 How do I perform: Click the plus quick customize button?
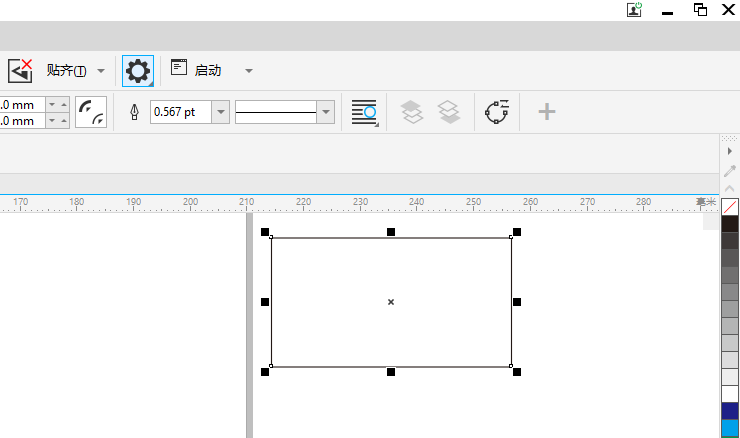[547, 112]
